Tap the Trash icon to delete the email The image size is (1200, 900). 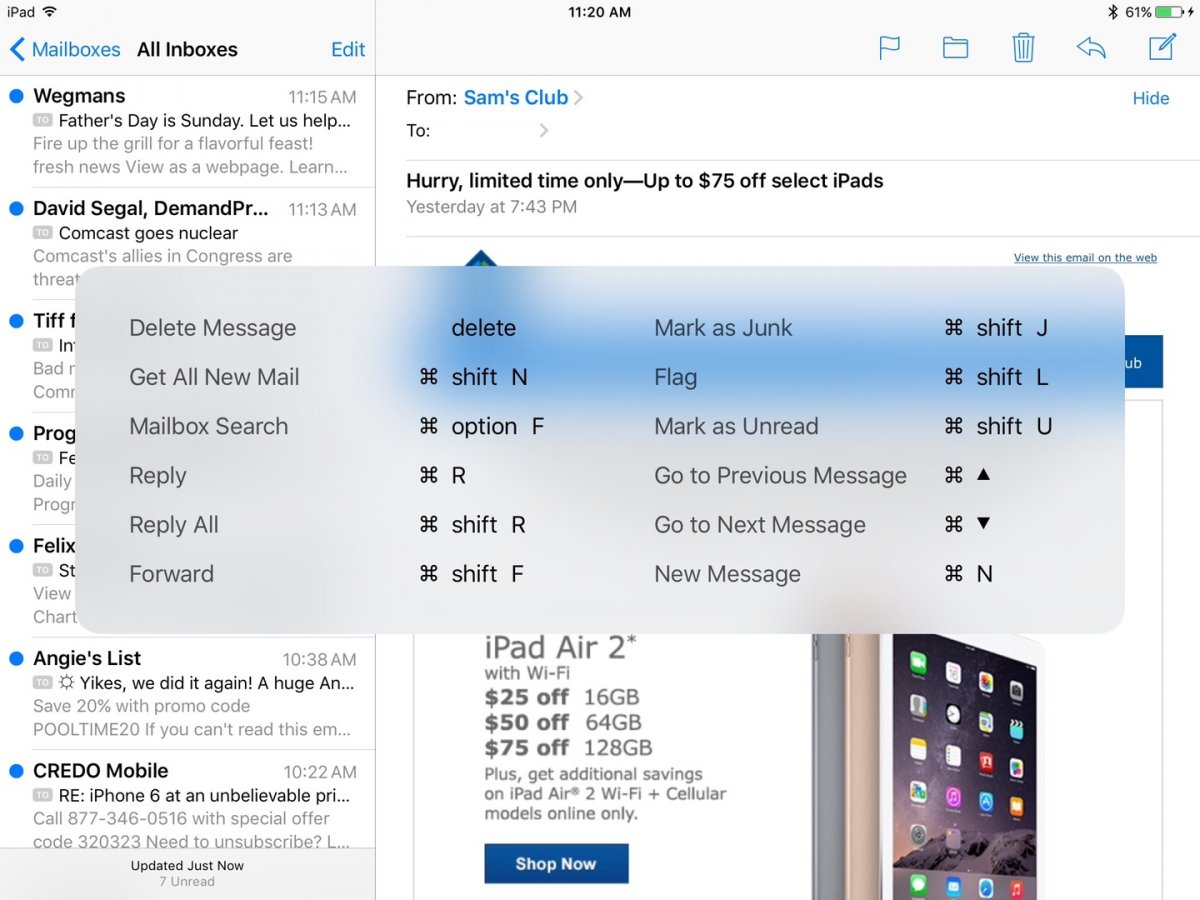[1023, 48]
